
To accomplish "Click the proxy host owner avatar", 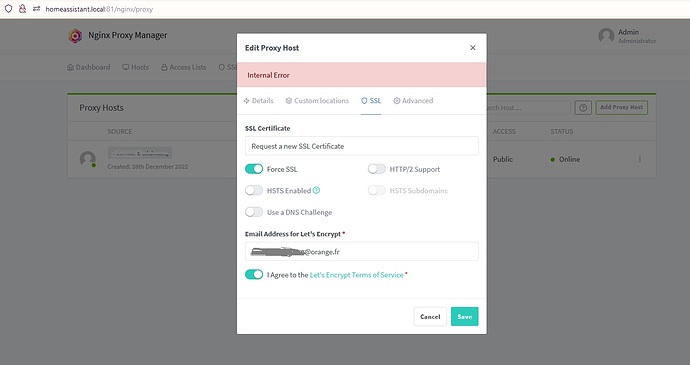I will coord(88,159).
